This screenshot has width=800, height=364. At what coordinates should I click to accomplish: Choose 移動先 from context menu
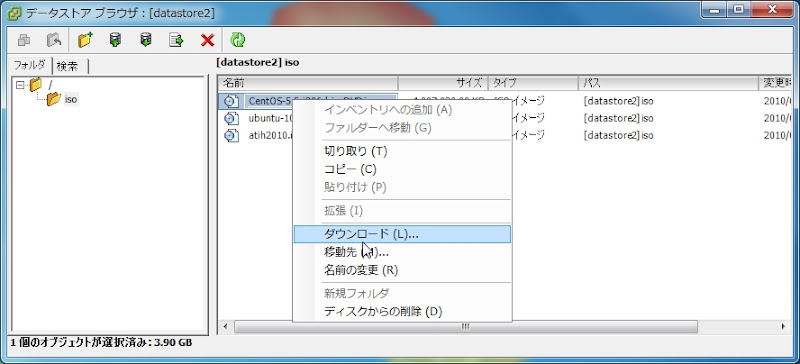click(x=402, y=252)
